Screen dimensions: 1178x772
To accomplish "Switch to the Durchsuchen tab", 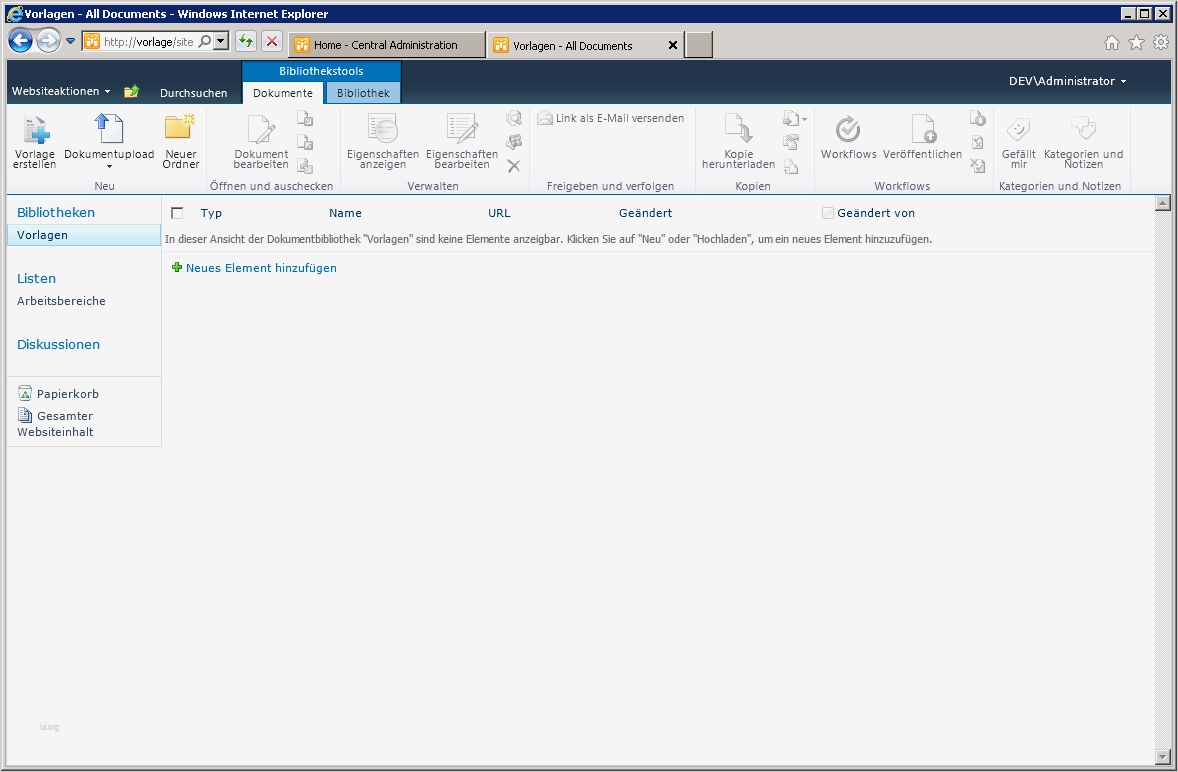I will point(194,93).
